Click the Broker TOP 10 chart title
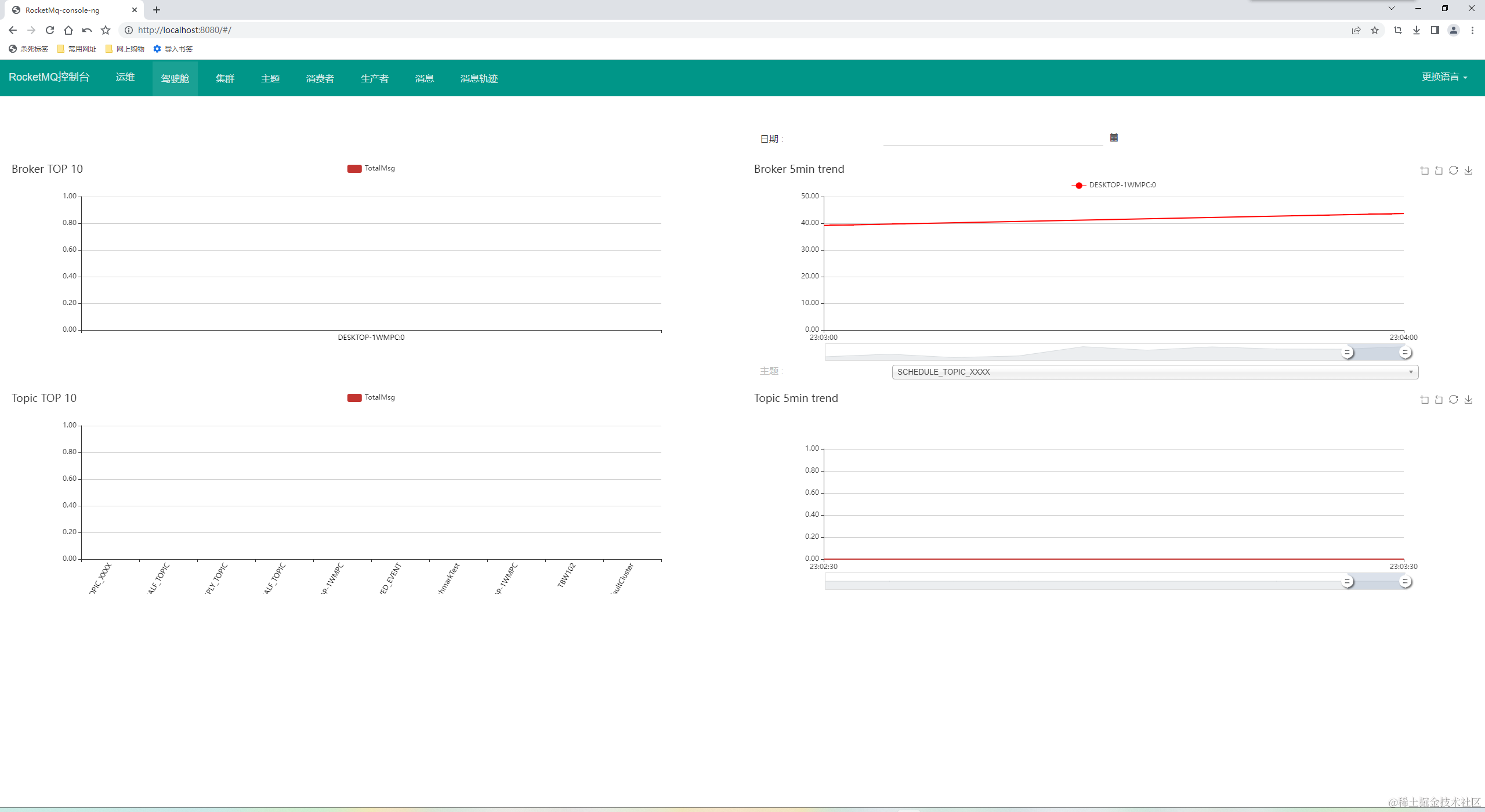The image size is (1485, 812). point(47,169)
